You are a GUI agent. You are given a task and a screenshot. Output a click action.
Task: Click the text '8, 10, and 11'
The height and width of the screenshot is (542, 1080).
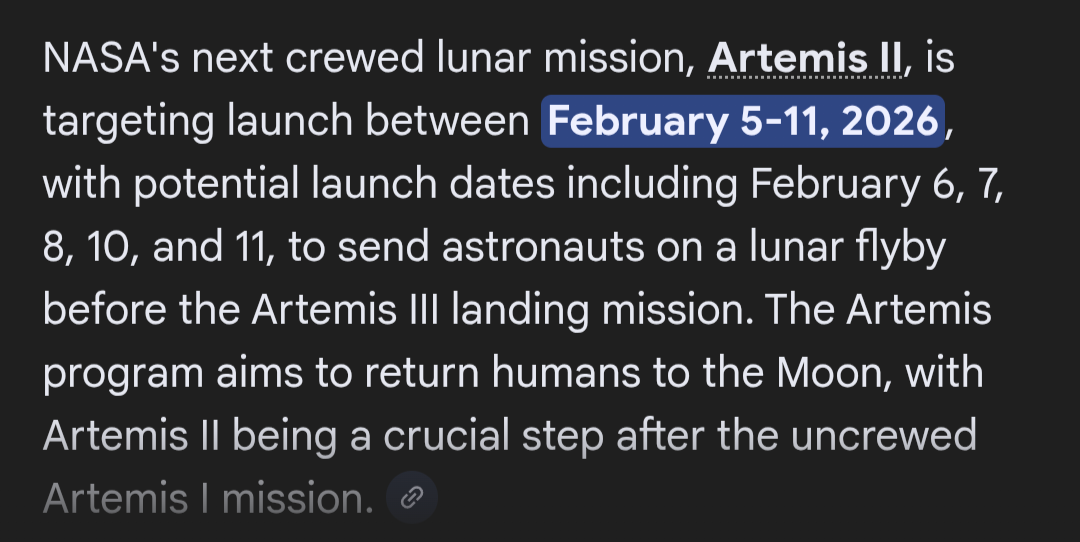pyautogui.click(x=158, y=248)
